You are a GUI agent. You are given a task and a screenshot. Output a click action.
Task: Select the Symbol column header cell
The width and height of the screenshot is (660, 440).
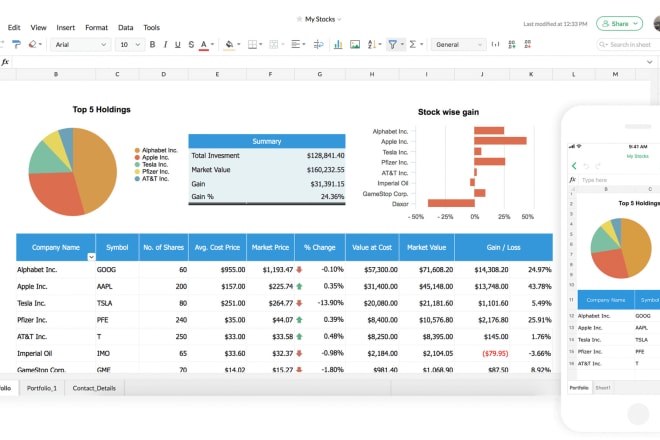(x=117, y=247)
